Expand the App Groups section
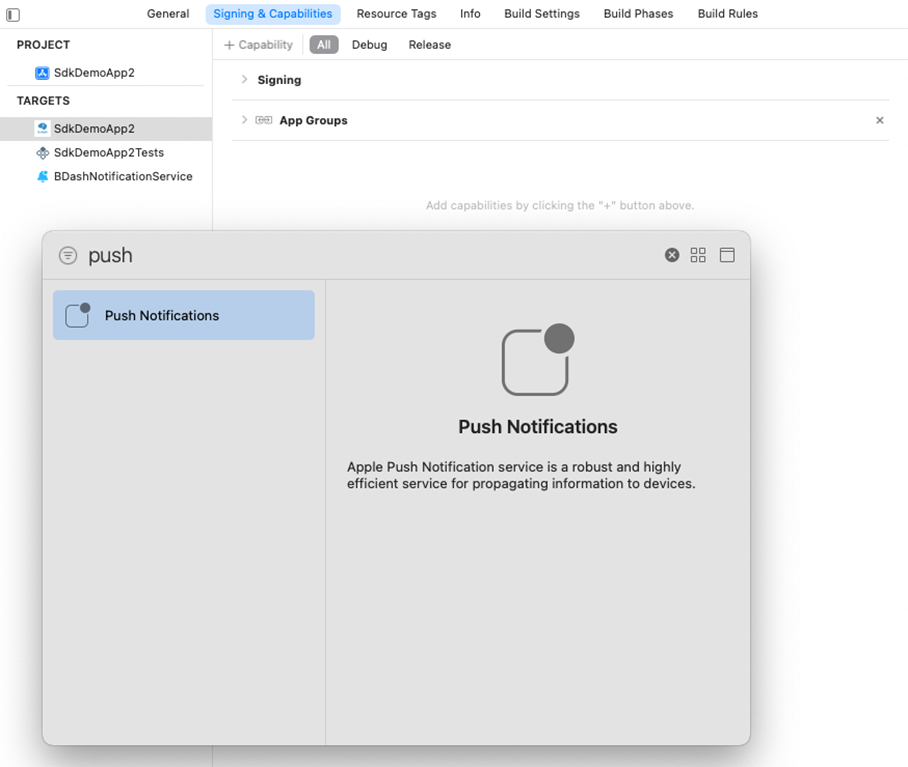The width and height of the screenshot is (908, 767). point(244,120)
